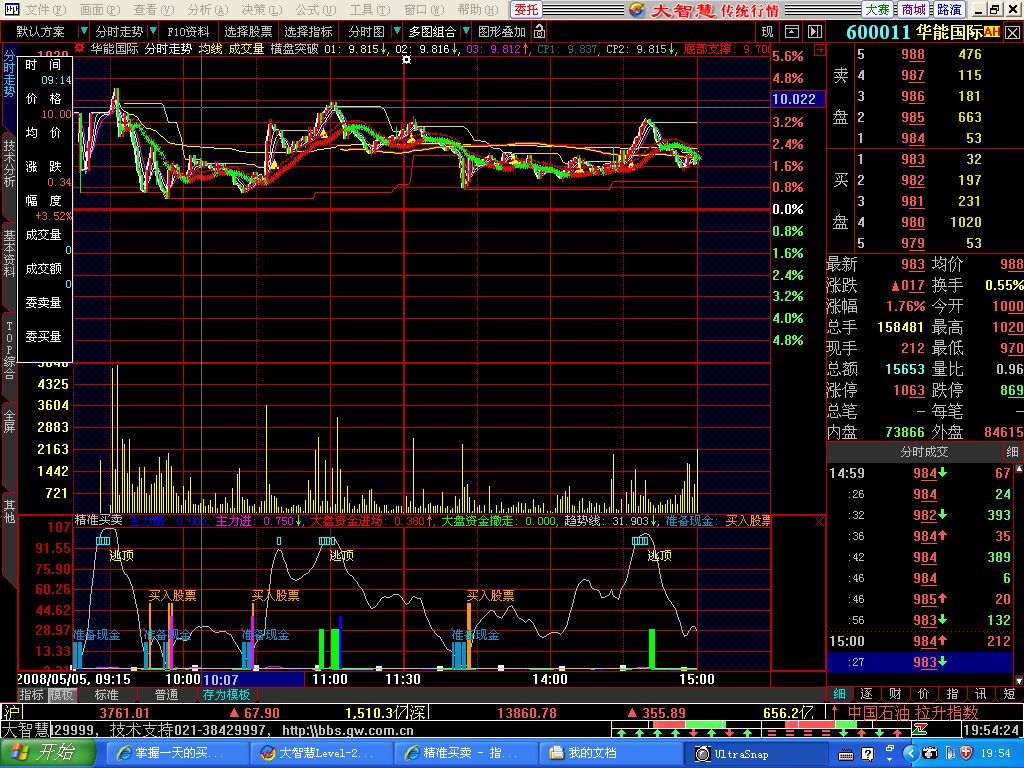This screenshot has width=1024, height=768.
Task: Click the collapse-panel icon beside 现
Action: coord(792,32)
